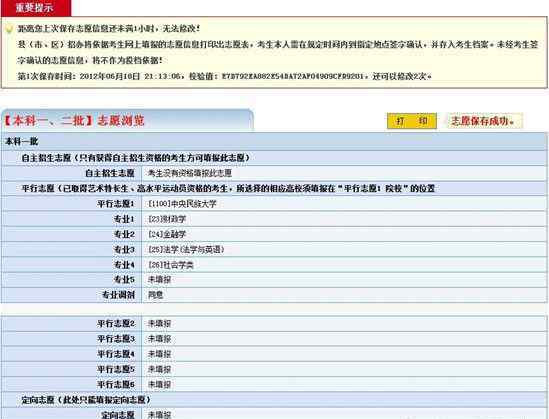The image size is (549, 419).
Task: Click the yellow 打印 print button
Action: 412,121
